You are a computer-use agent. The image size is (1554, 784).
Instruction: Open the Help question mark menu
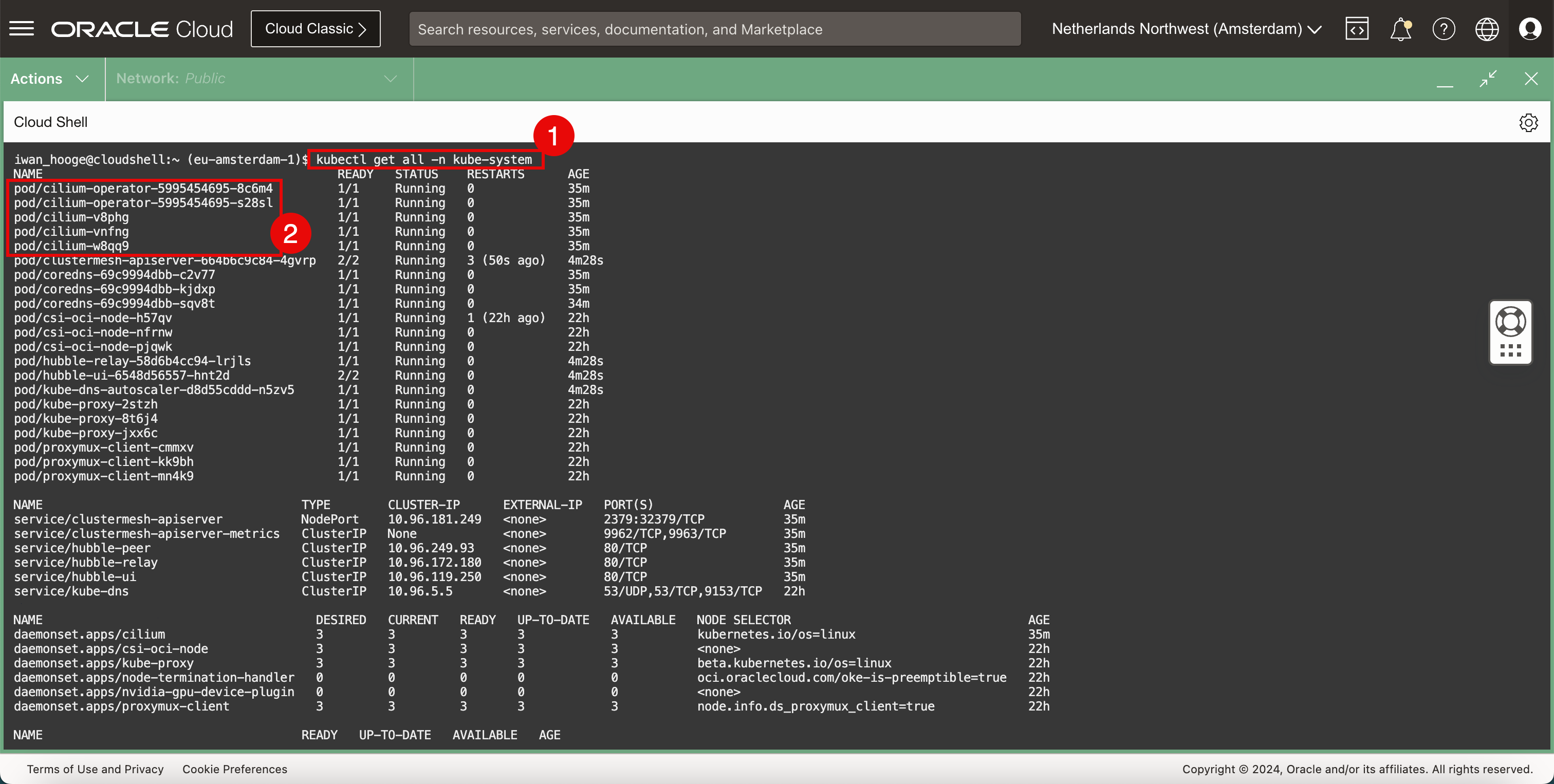(1444, 28)
